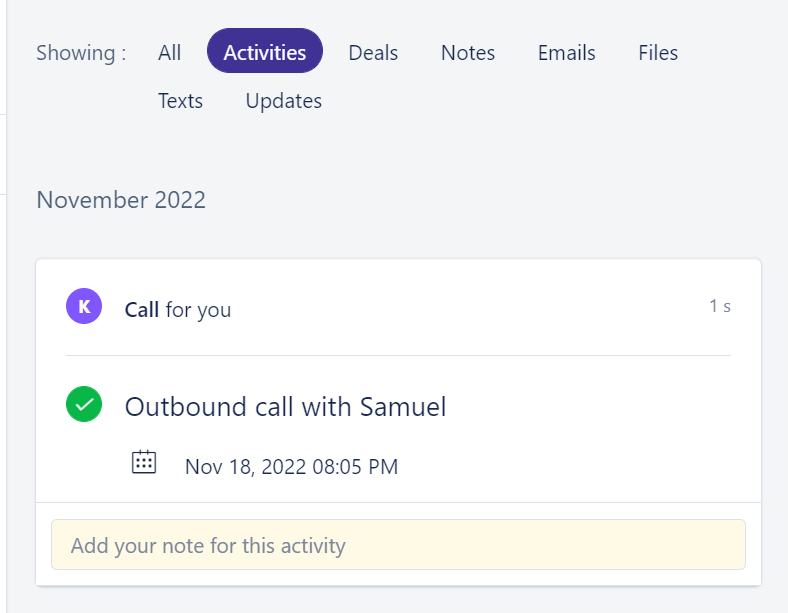Filter timeline by Emails
The image size is (788, 613).
(567, 53)
